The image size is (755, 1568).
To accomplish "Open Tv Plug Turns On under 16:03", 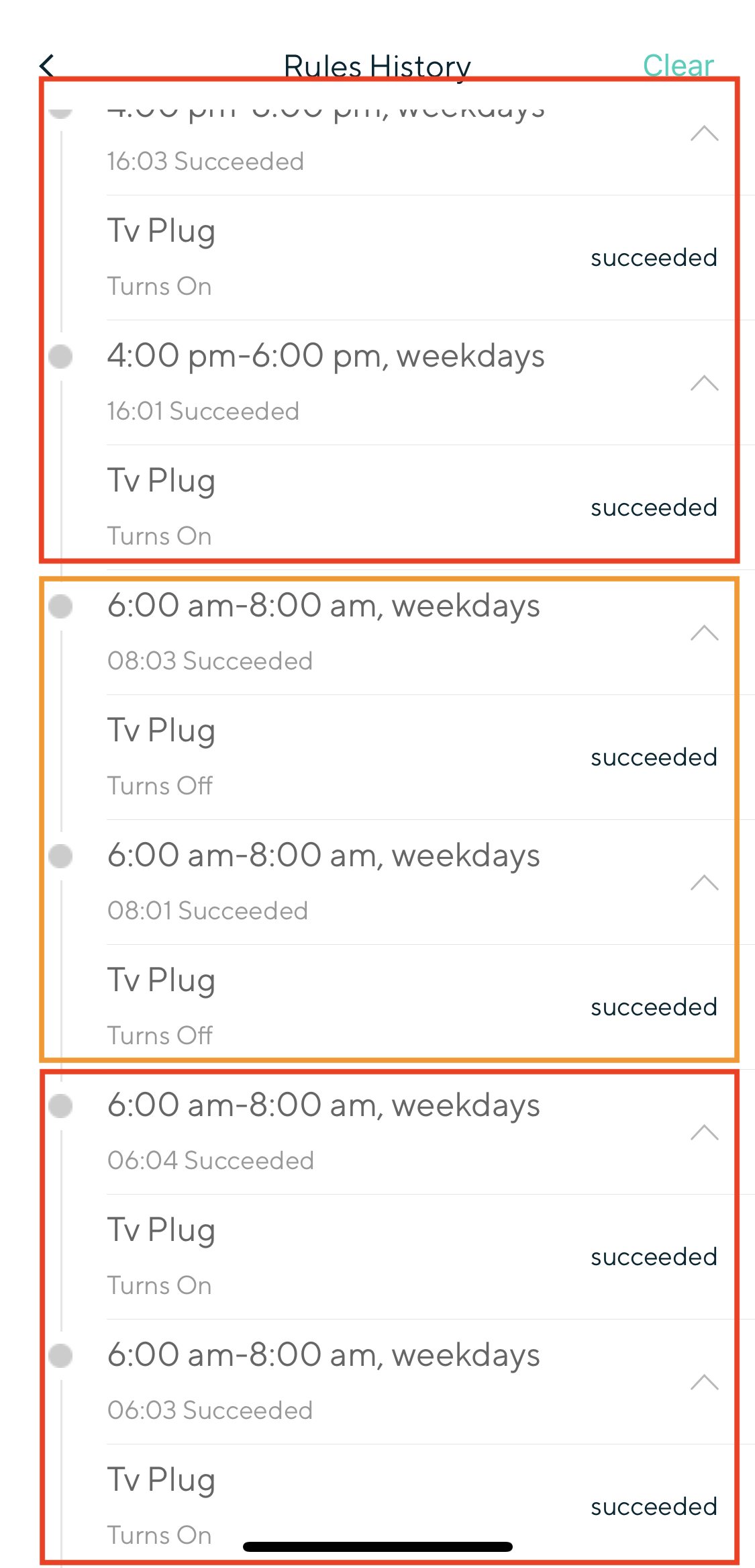I will click(x=431, y=258).
